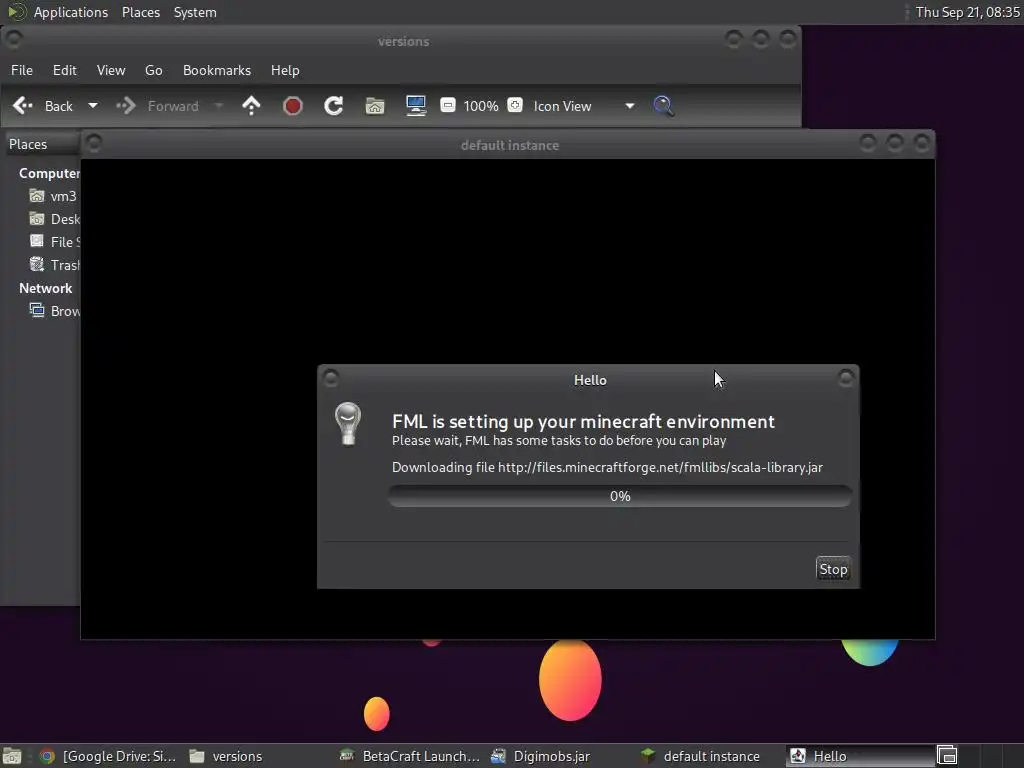Click the 0% download progress bar
The image size is (1024, 768).
pyautogui.click(x=620, y=496)
